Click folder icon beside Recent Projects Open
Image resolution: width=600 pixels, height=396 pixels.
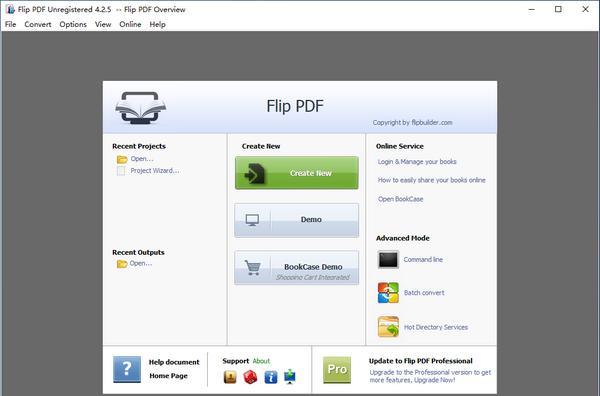[122, 159]
